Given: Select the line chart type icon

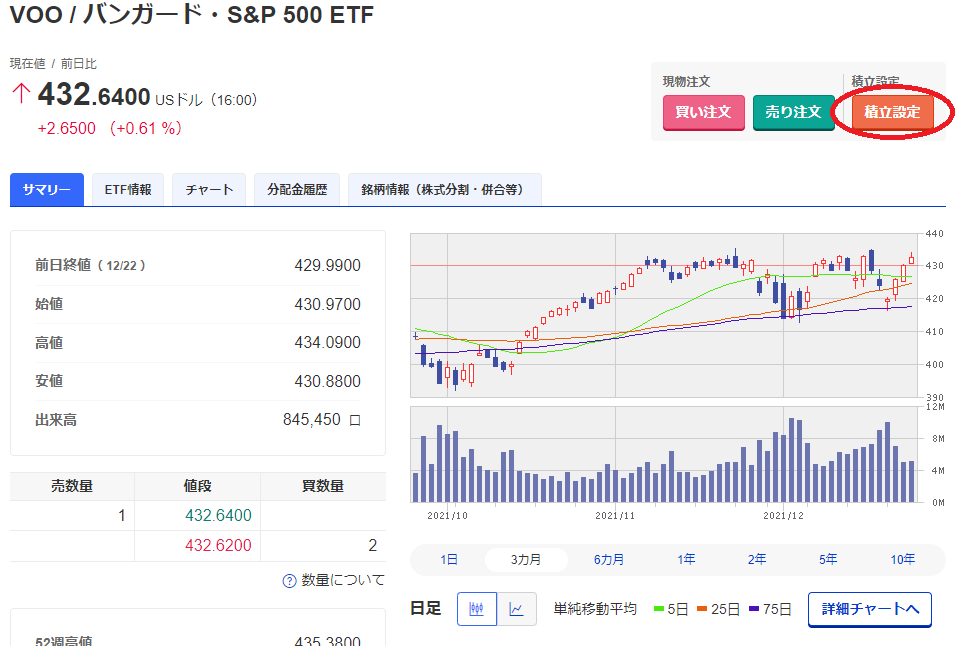Looking at the screenshot, I should [x=516, y=609].
